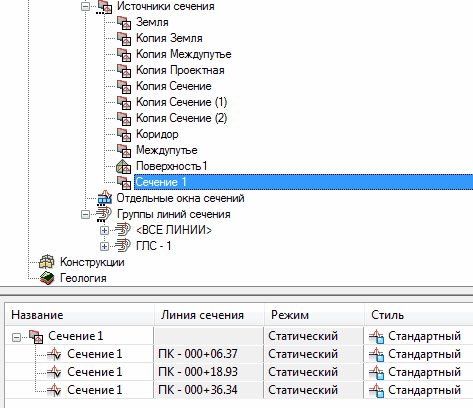
Task: Click the Коридор section source icon
Action: tap(124, 134)
